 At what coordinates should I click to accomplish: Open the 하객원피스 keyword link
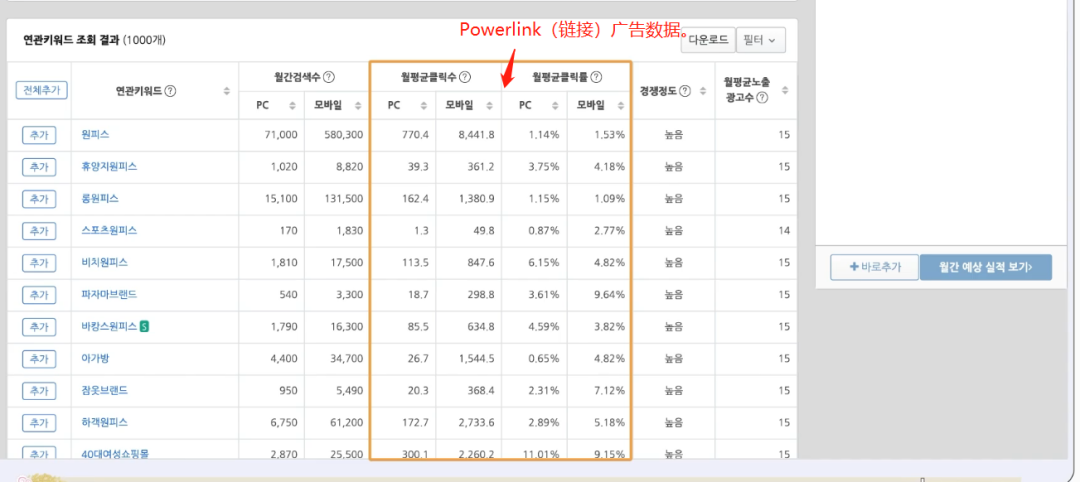(104, 421)
